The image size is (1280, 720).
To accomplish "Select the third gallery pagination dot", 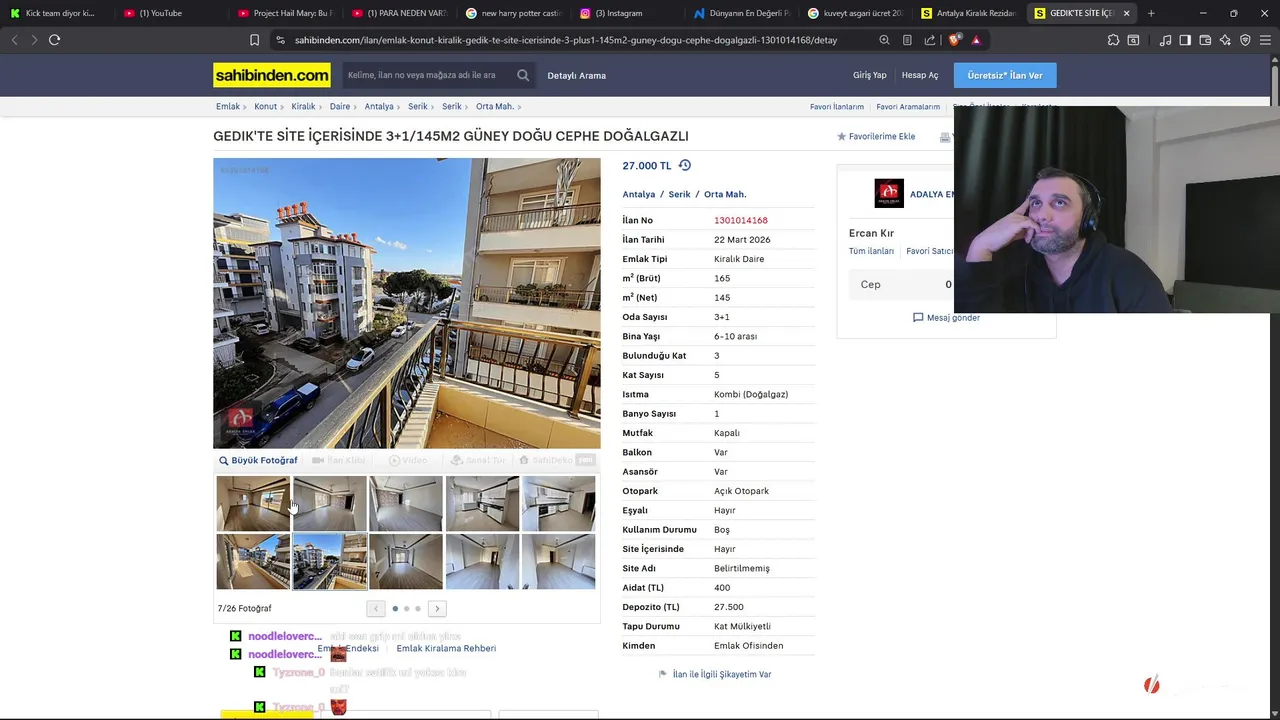I will click(418, 608).
